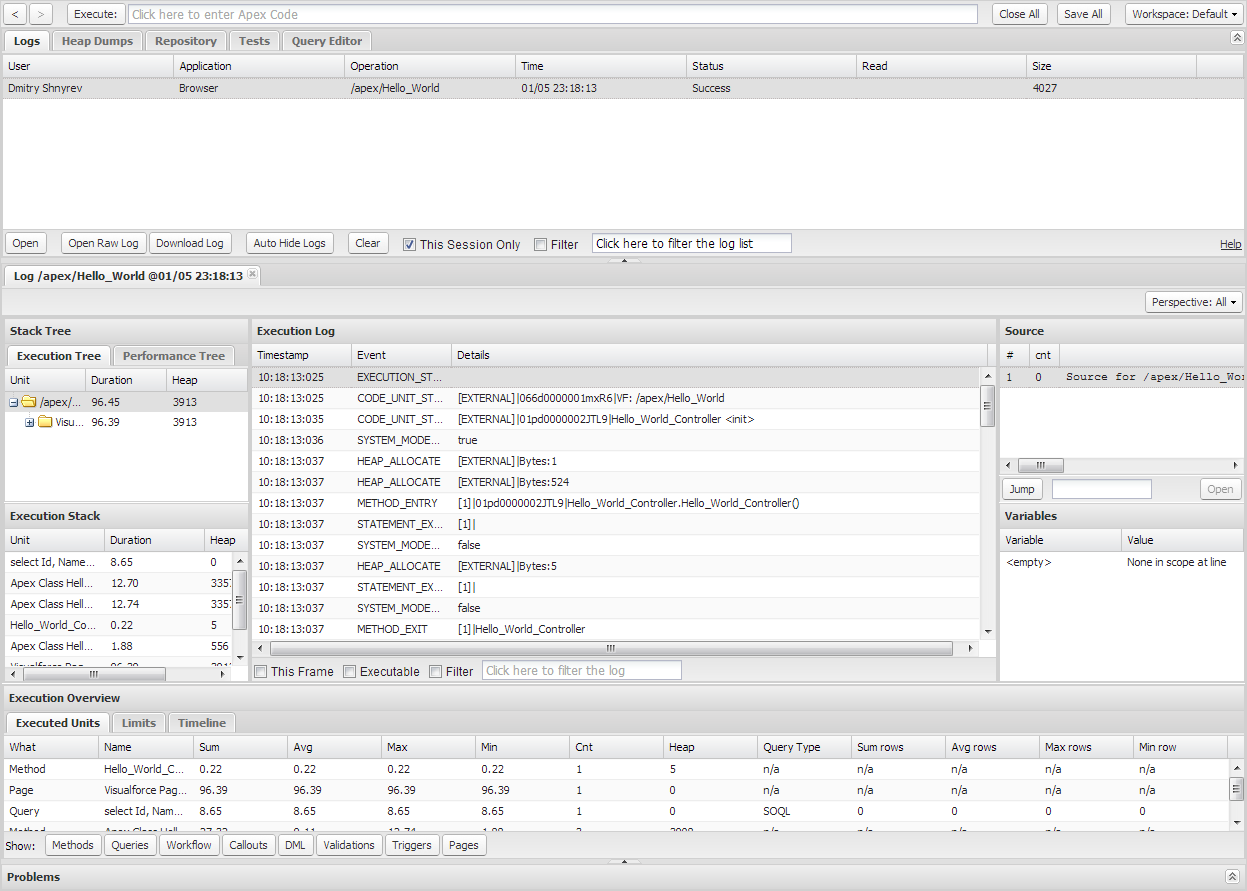Open the Repository tab
1247x891 pixels.
[186, 41]
